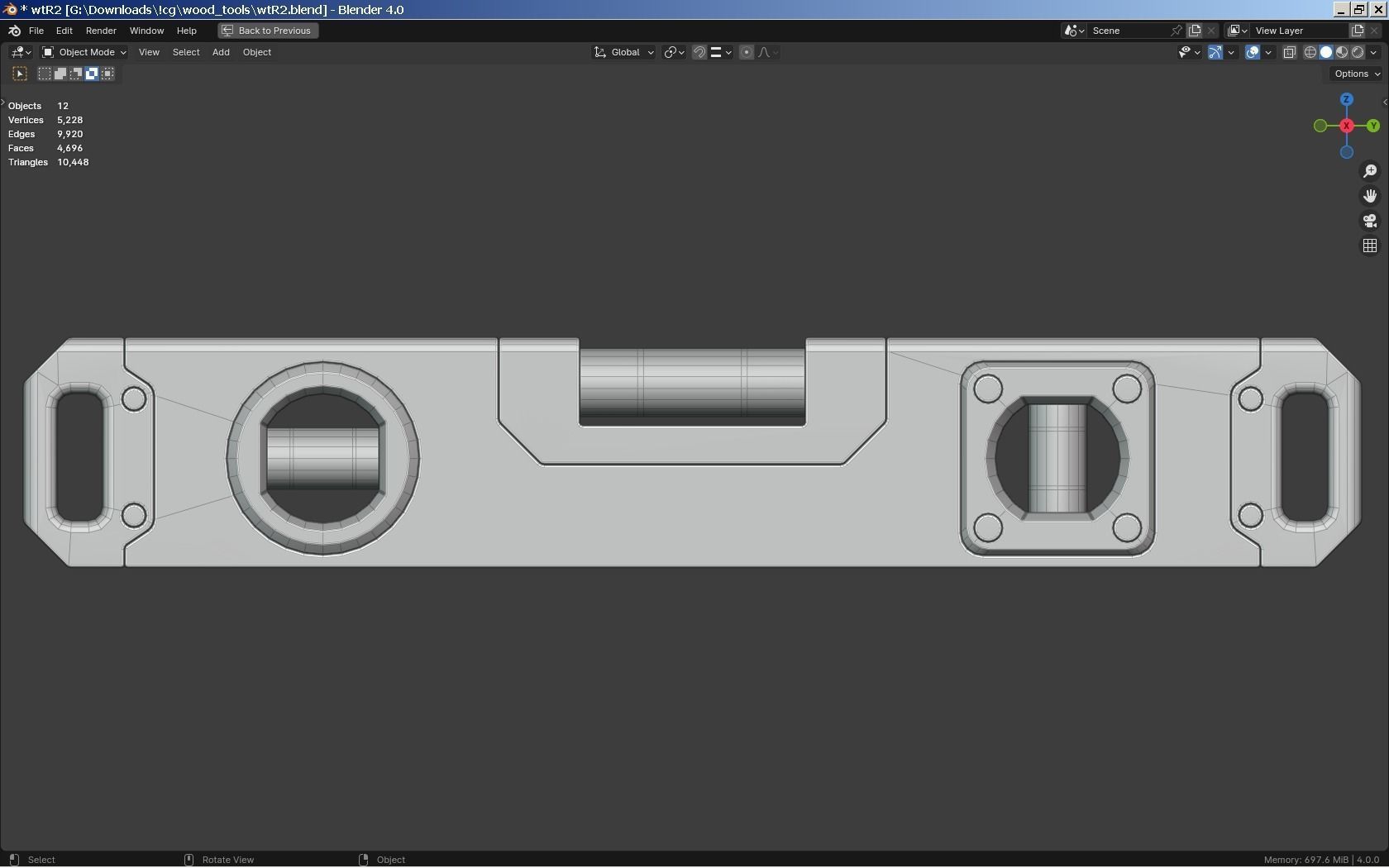Open the Window menu
Viewport: 1389px width, 868px height.
pyautogui.click(x=146, y=31)
